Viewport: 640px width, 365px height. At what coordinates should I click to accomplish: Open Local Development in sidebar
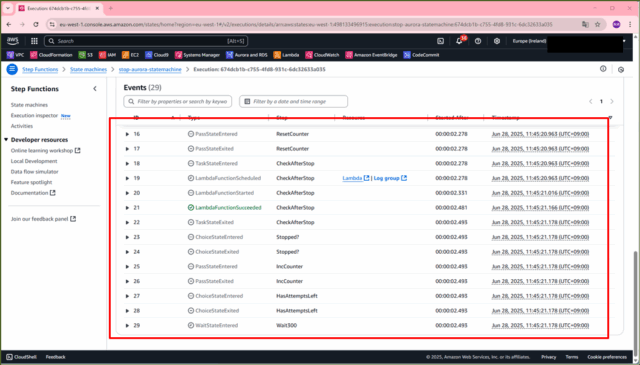tap(34, 161)
